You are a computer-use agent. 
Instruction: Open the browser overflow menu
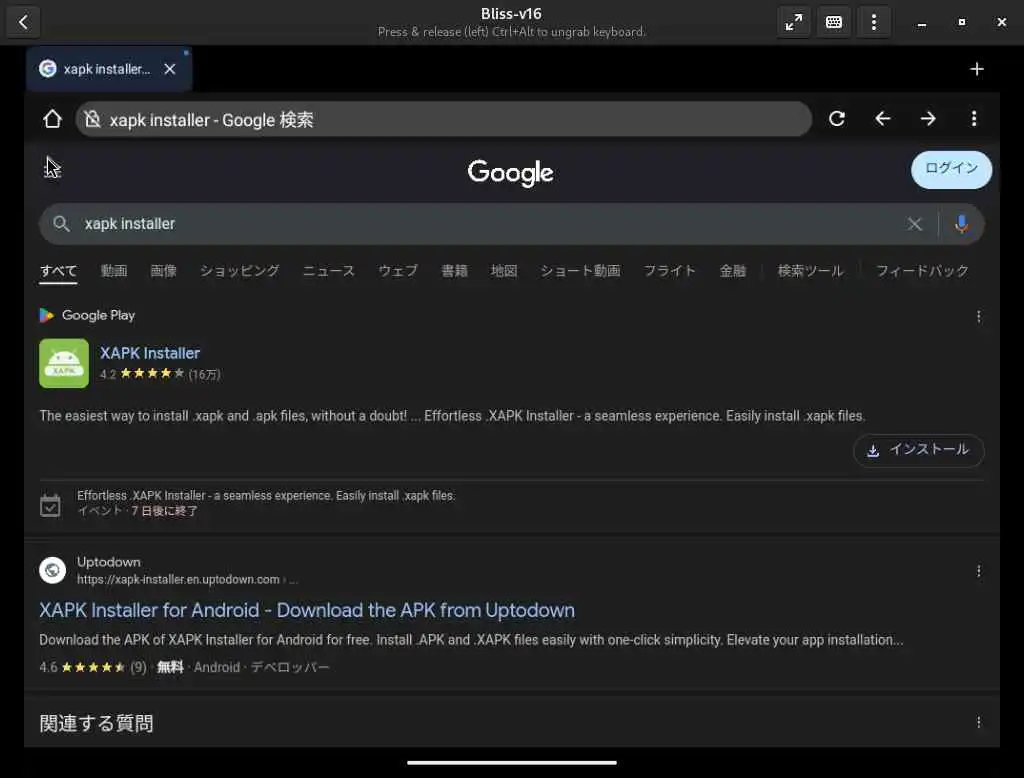[x=974, y=119]
